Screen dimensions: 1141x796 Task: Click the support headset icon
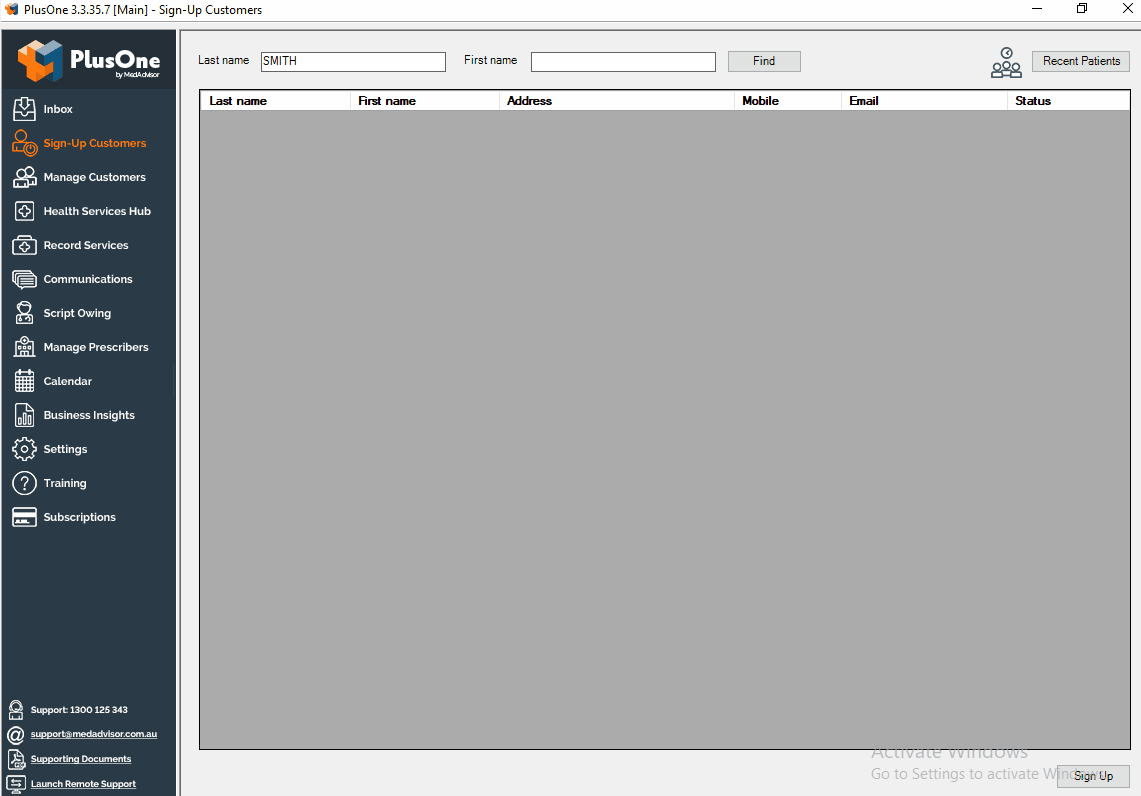tap(15, 709)
